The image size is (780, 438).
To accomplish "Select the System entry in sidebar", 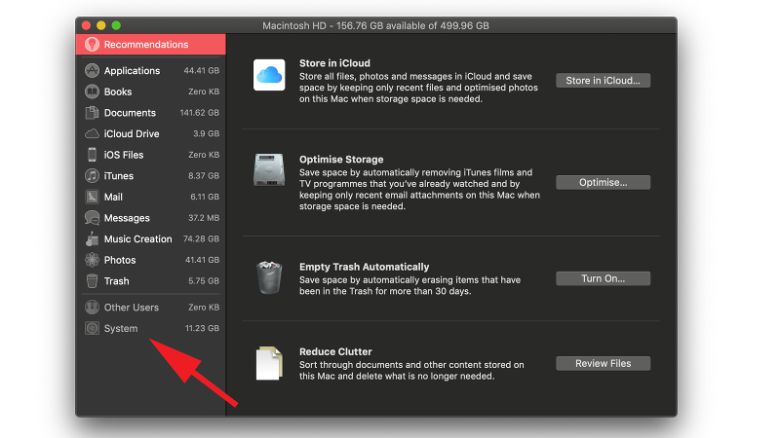I will (121, 328).
